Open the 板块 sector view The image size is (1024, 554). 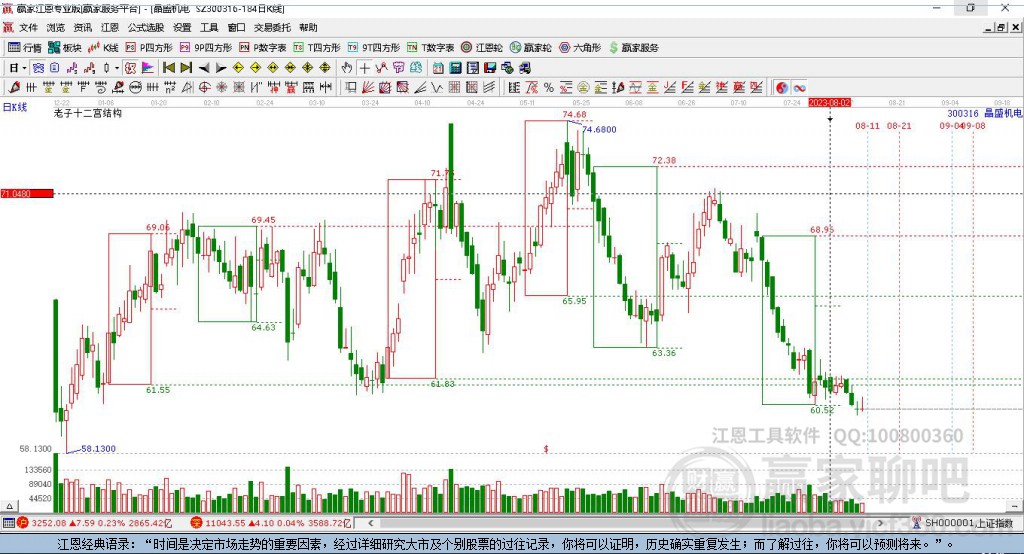coord(64,48)
